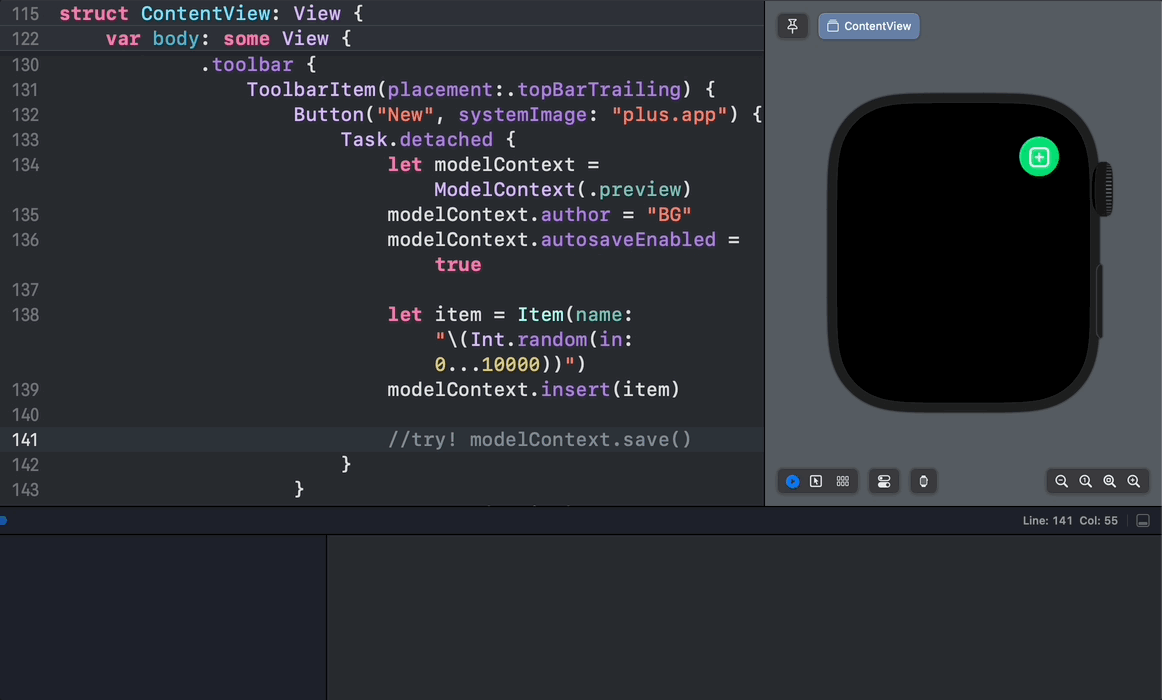Image resolution: width=1162 pixels, height=700 pixels.
Task: Click line number 133 in the gutter
Action: point(25,140)
